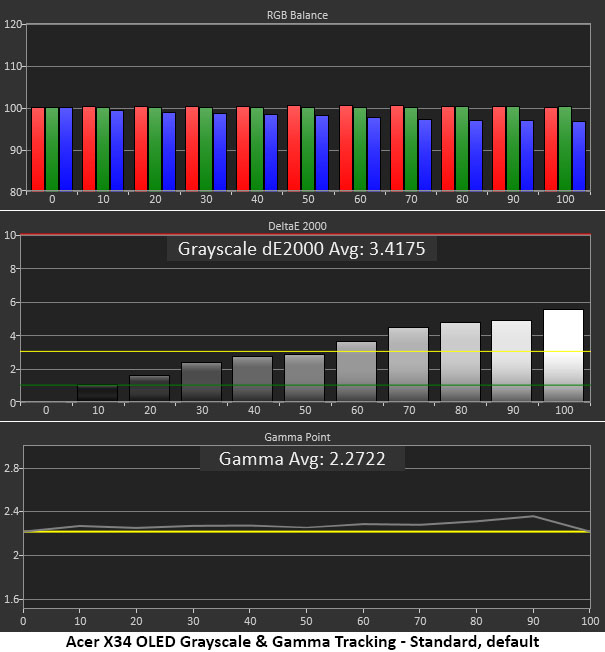
Task: Click the blue bar at 30 in RGB Balance
Action: [x=220, y=152]
